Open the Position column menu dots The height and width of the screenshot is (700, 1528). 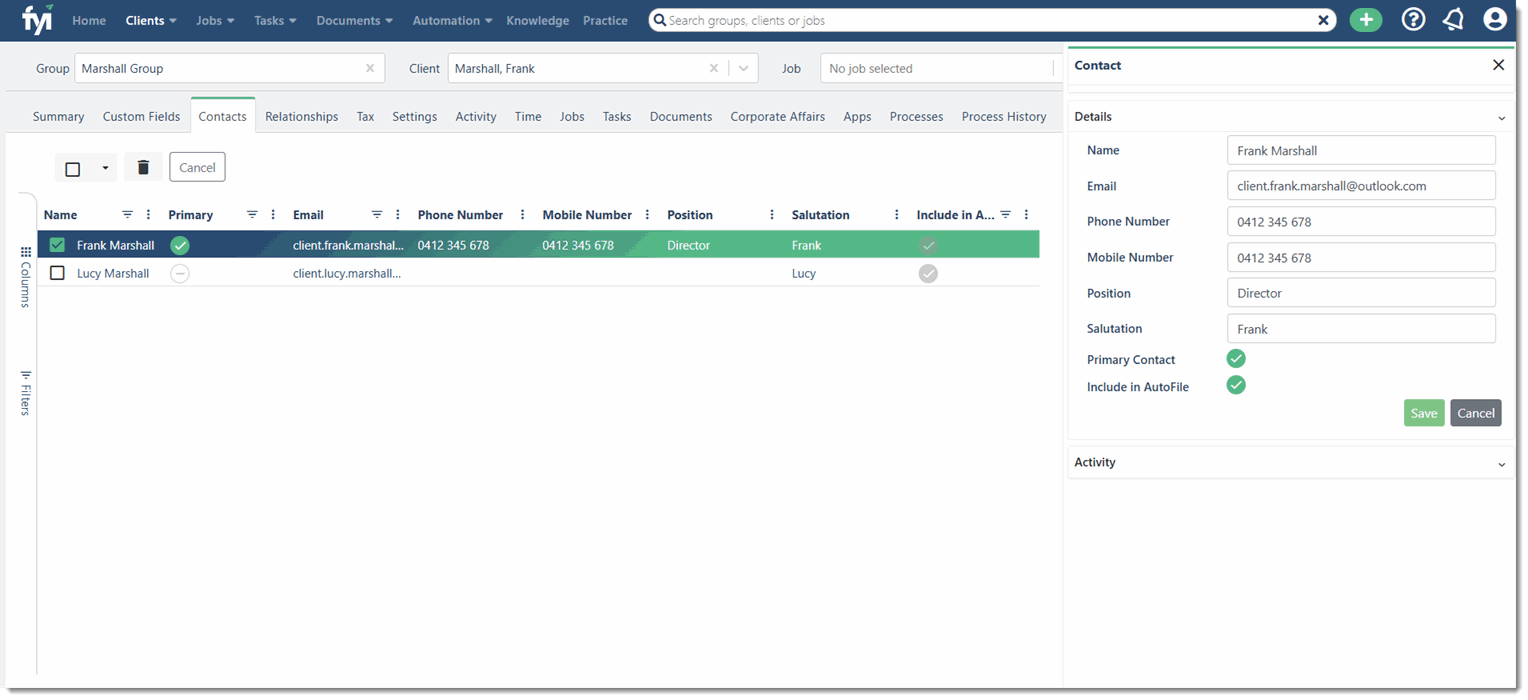click(x=772, y=215)
